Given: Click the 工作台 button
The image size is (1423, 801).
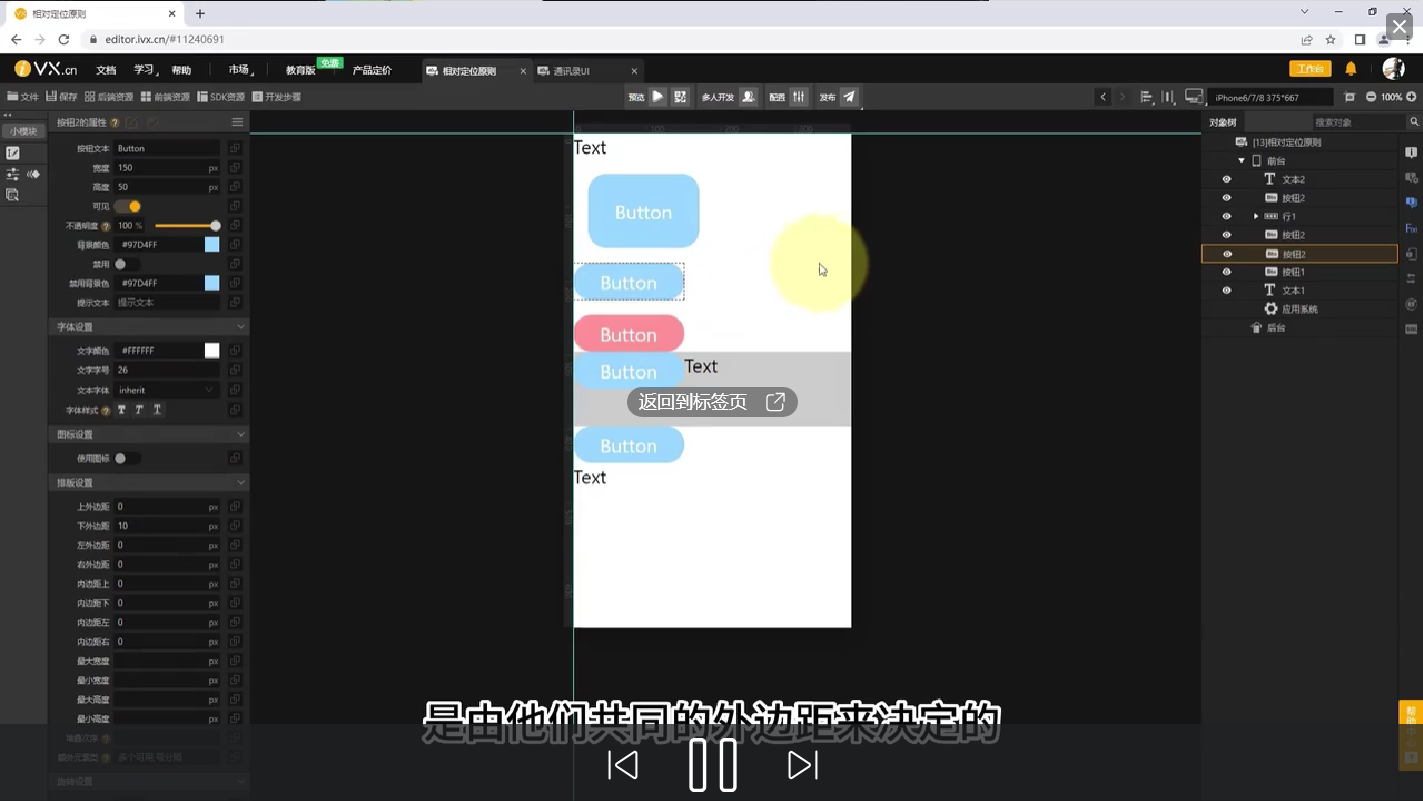Looking at the screenshot, I should click(x=1310, y=69).
